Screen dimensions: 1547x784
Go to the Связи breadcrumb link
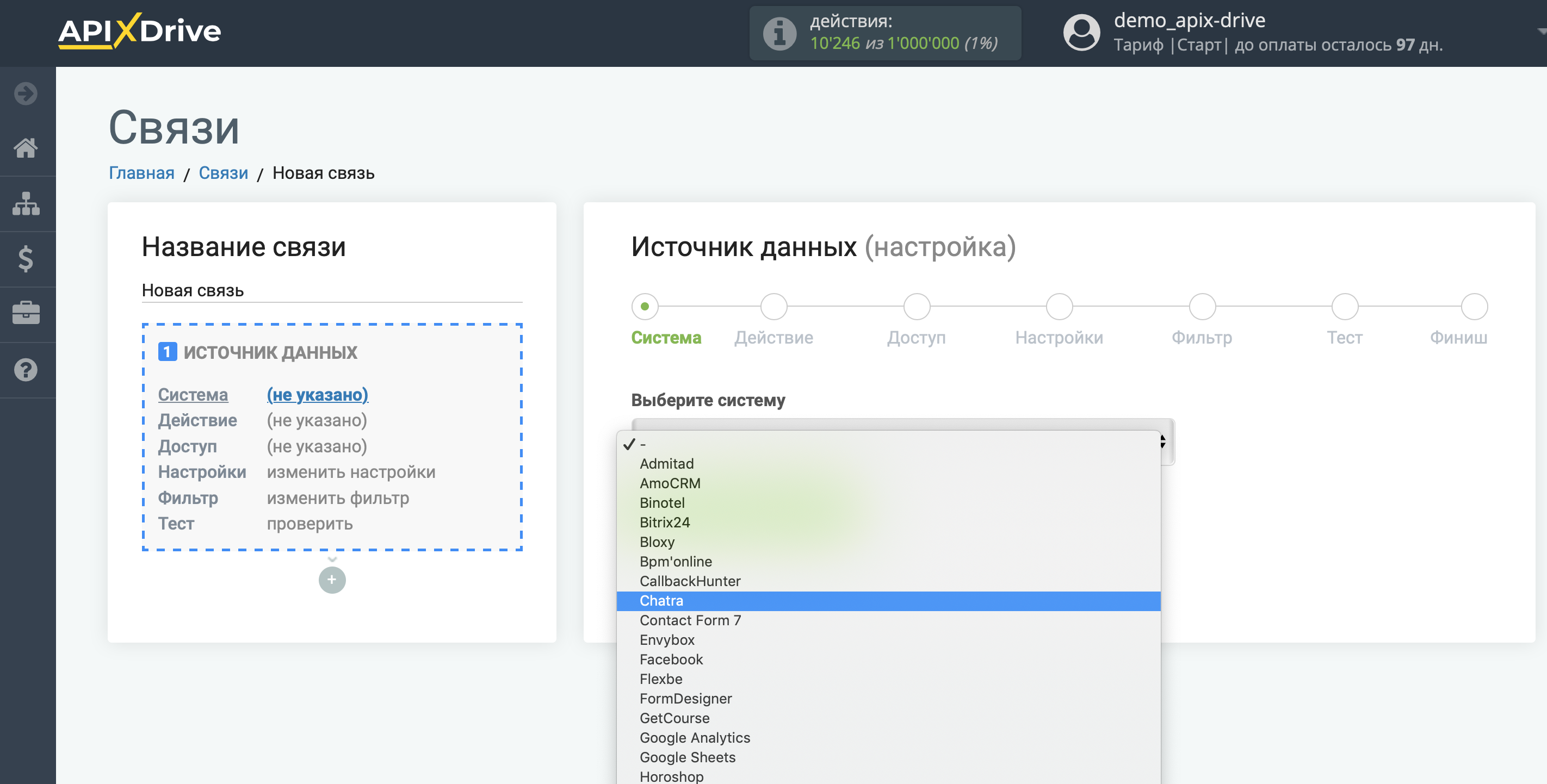[224, 173]
